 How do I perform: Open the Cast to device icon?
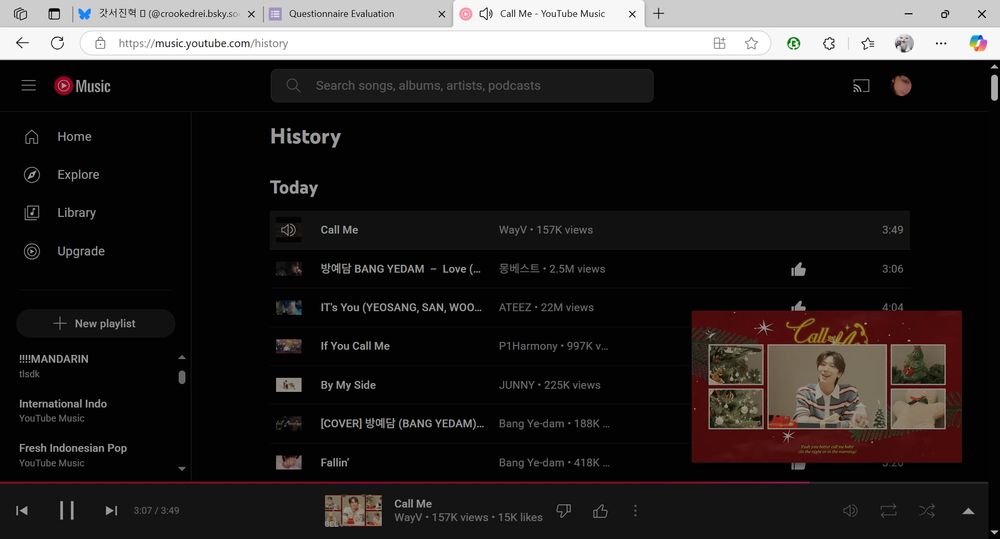pos(861,85)
